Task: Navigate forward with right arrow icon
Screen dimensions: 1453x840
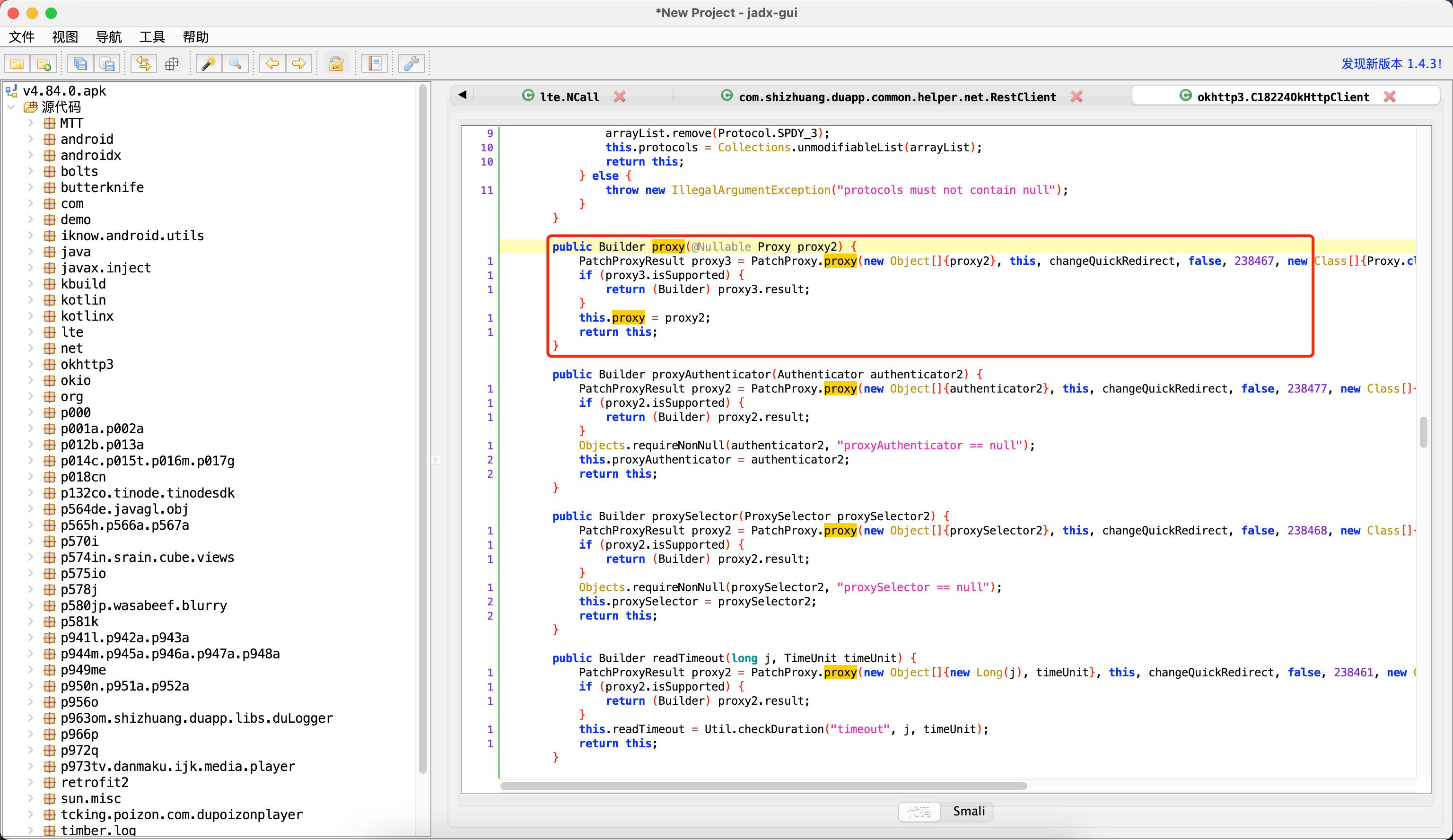Action: pos(298,63)
